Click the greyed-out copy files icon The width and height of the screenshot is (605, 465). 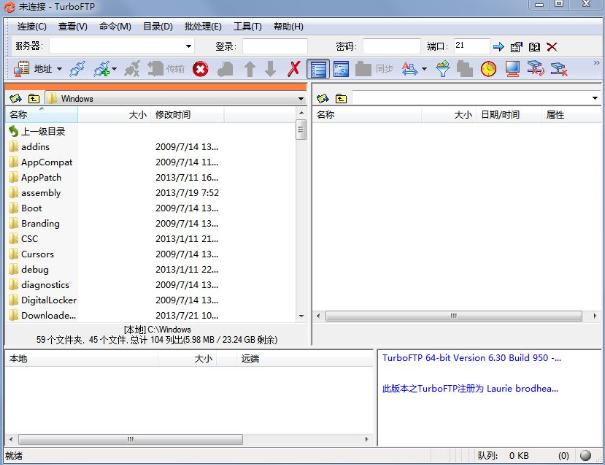click(465, 69)
